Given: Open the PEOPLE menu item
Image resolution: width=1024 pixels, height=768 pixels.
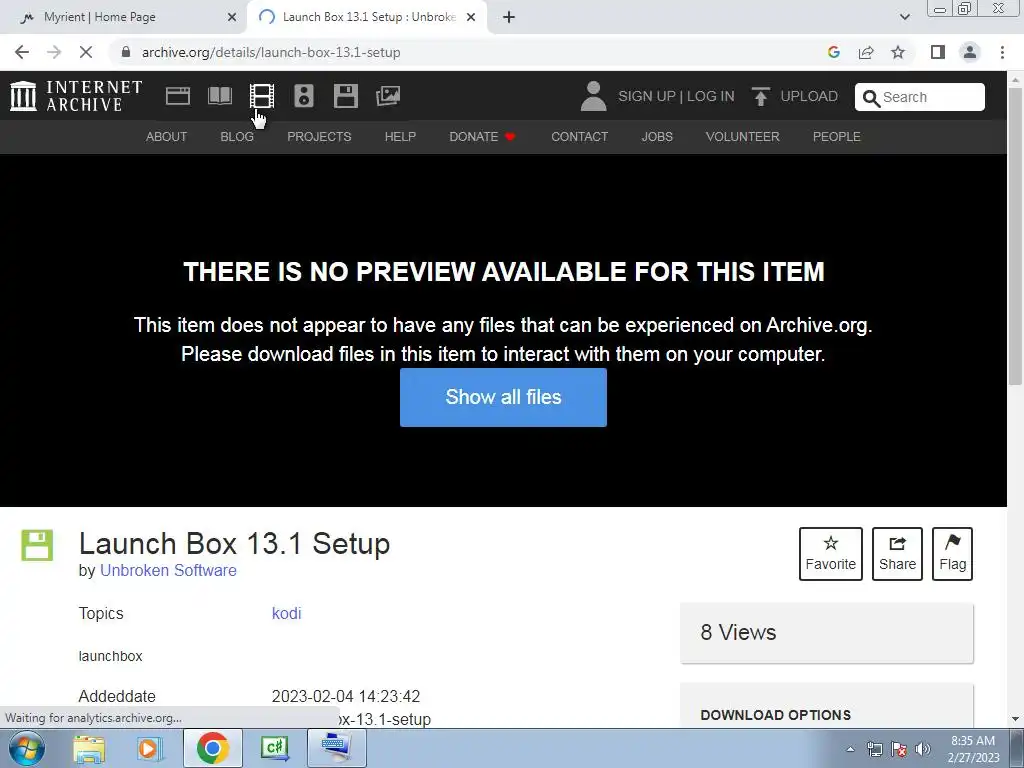Looking at the screenshot, I should 837,136.
